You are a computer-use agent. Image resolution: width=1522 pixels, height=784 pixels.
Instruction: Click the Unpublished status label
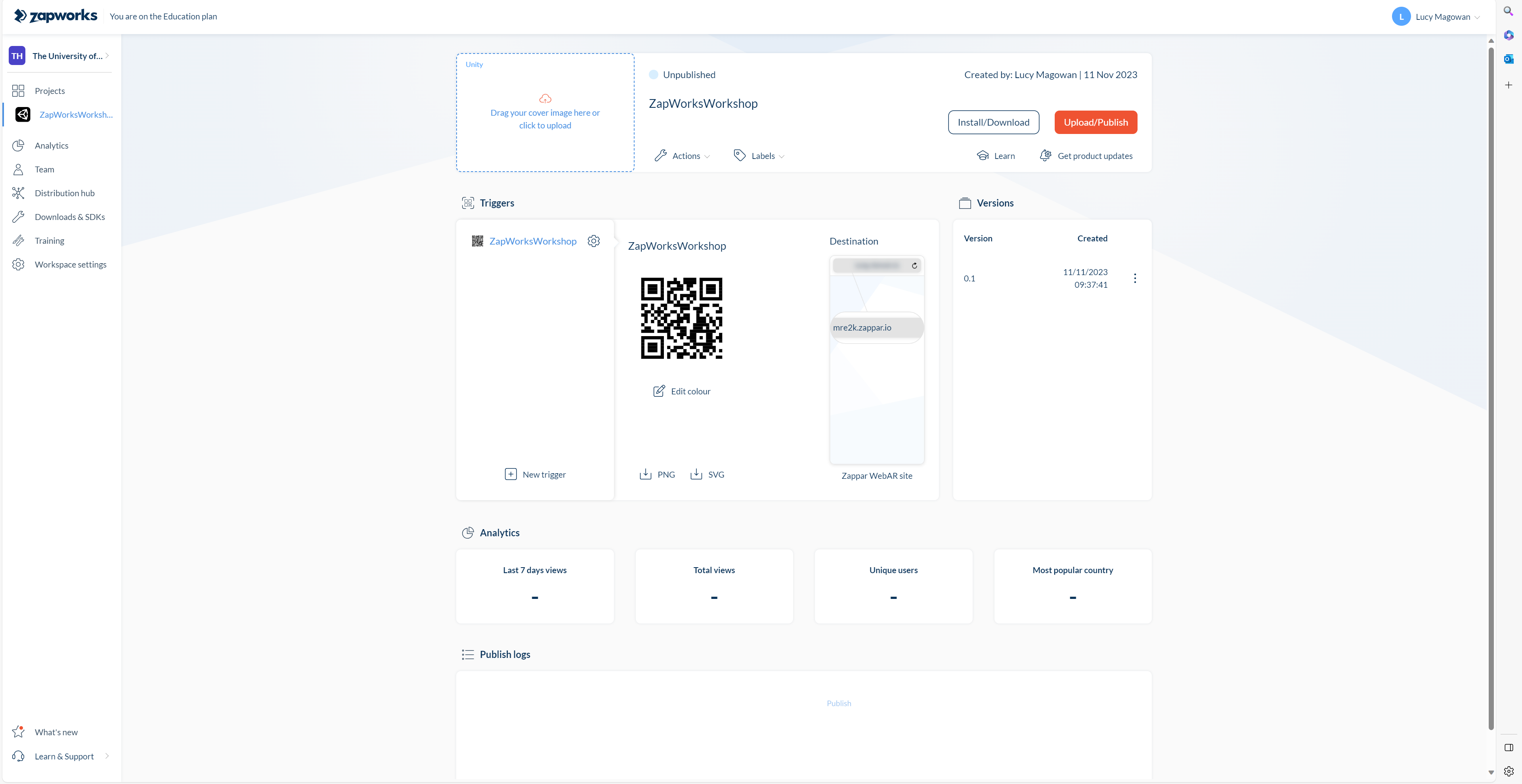coord(689,75)
